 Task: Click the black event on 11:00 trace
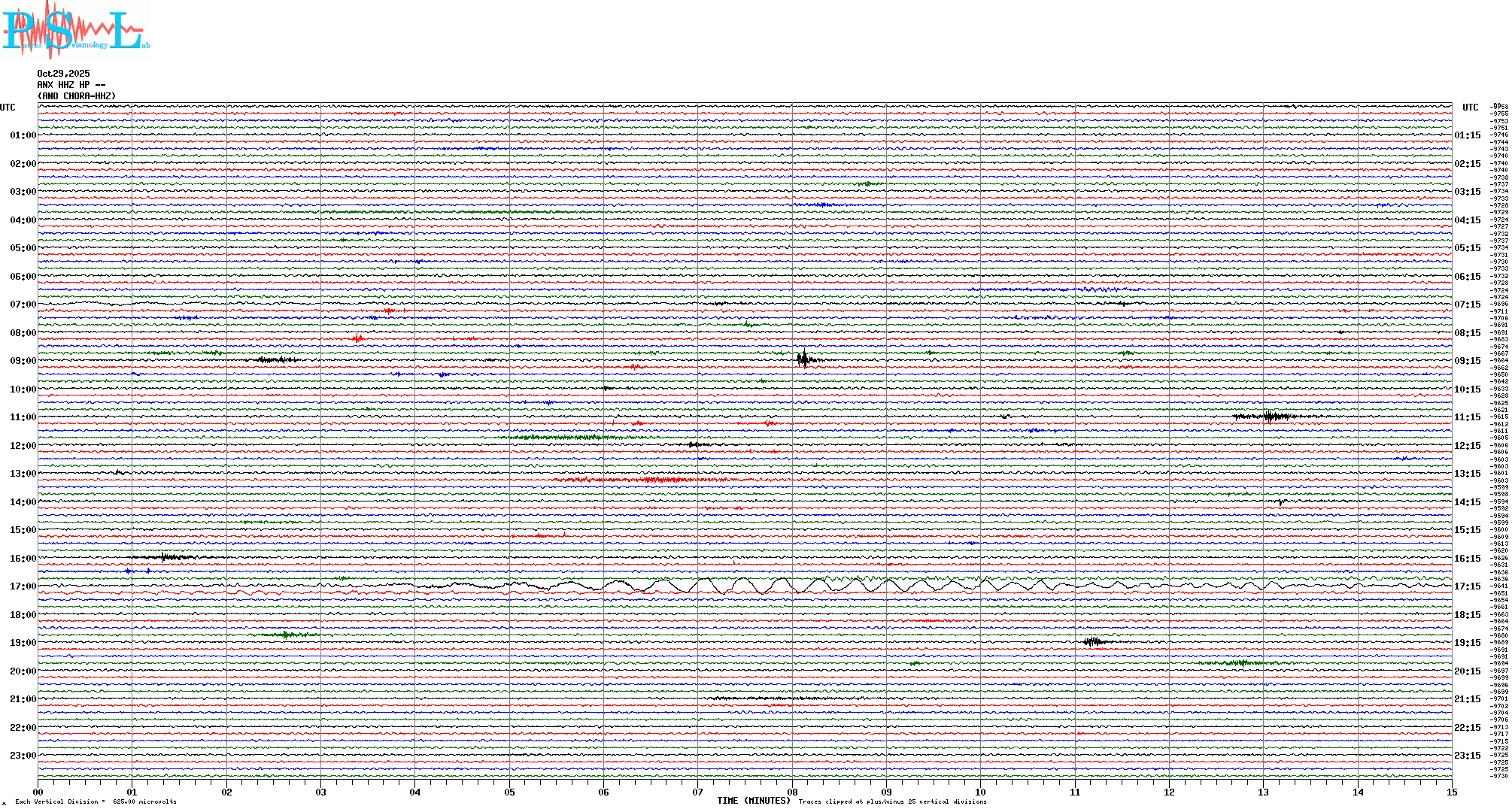[1270, 416]
